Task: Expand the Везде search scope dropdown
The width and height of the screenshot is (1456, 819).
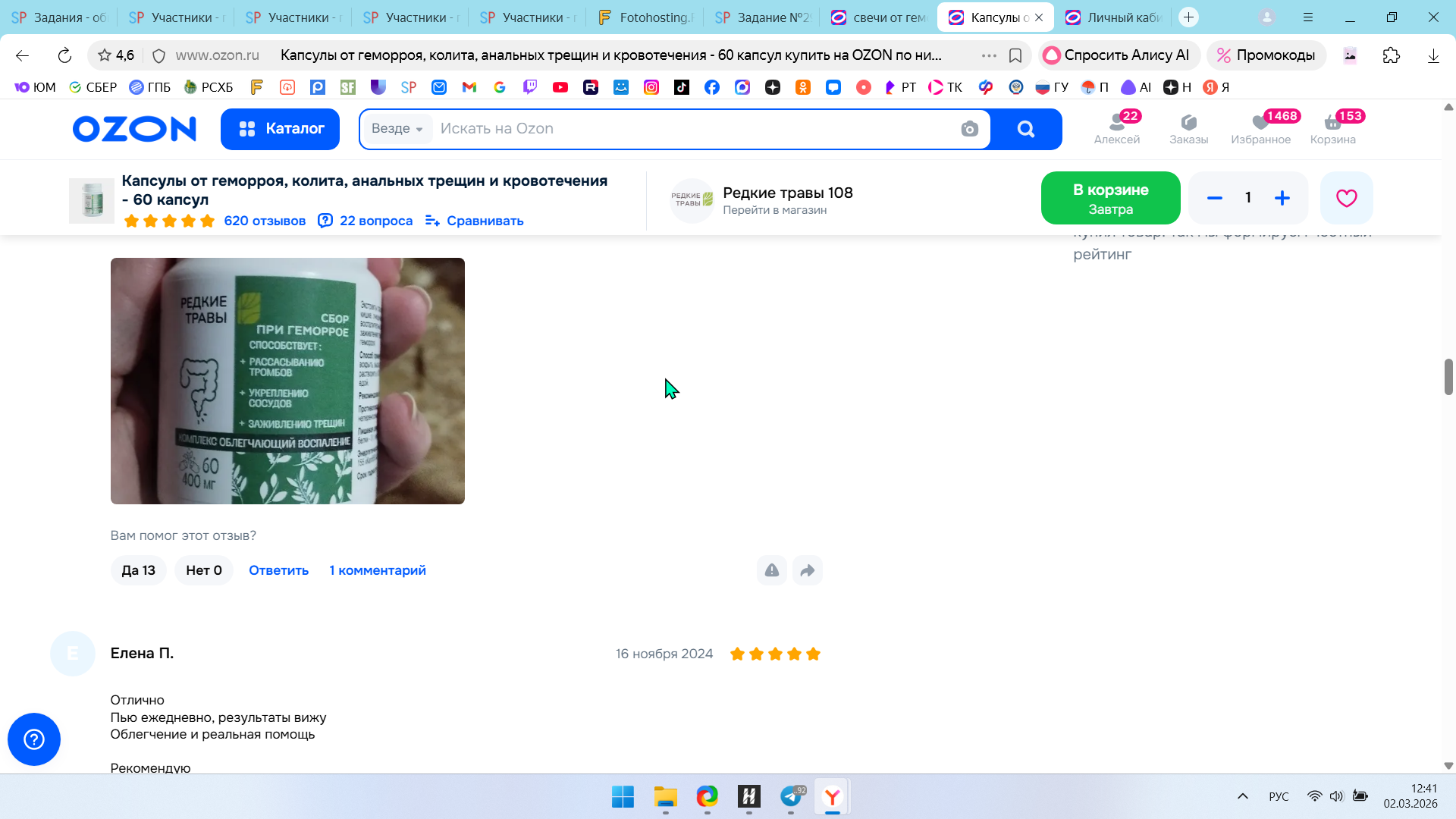Action: [397, 129]
